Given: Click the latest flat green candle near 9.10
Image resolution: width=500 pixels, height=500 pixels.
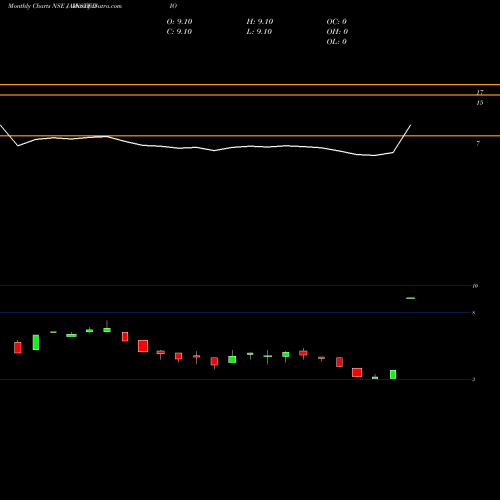Looking at the screenshot, I should click(x=411, y=298).
